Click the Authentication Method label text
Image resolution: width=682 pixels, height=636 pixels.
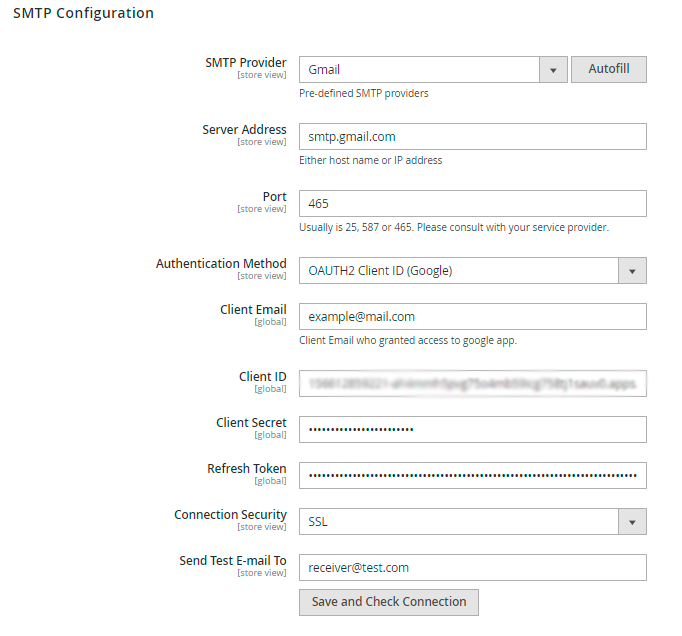point(221,264)
